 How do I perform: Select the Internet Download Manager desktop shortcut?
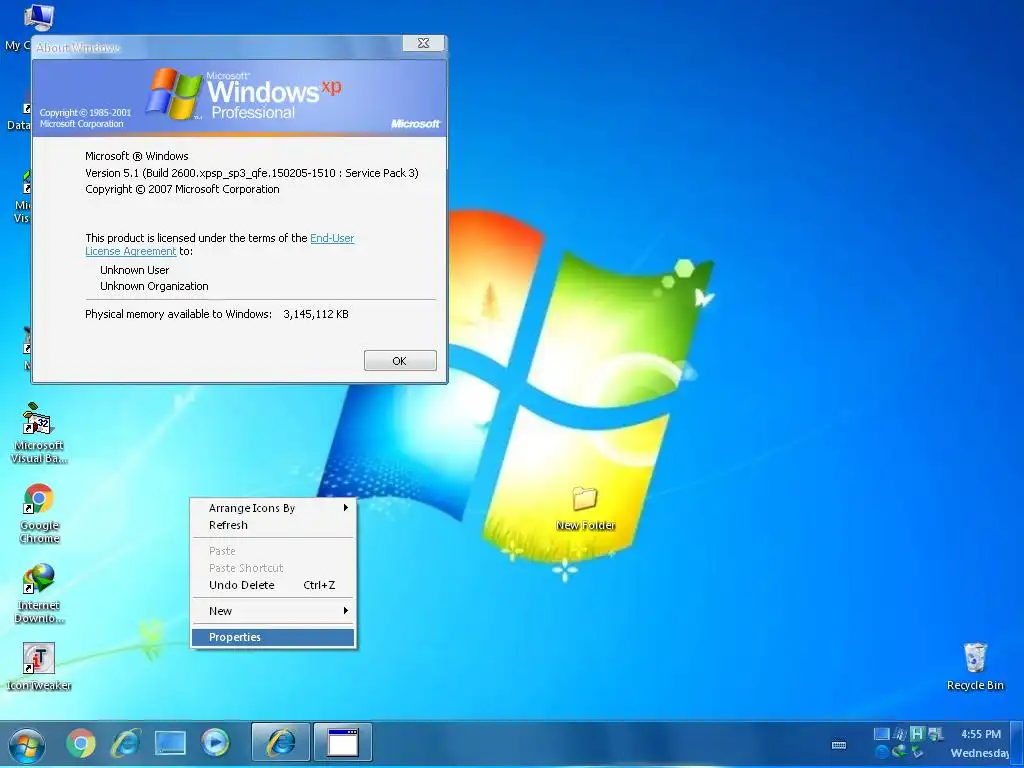39,594
